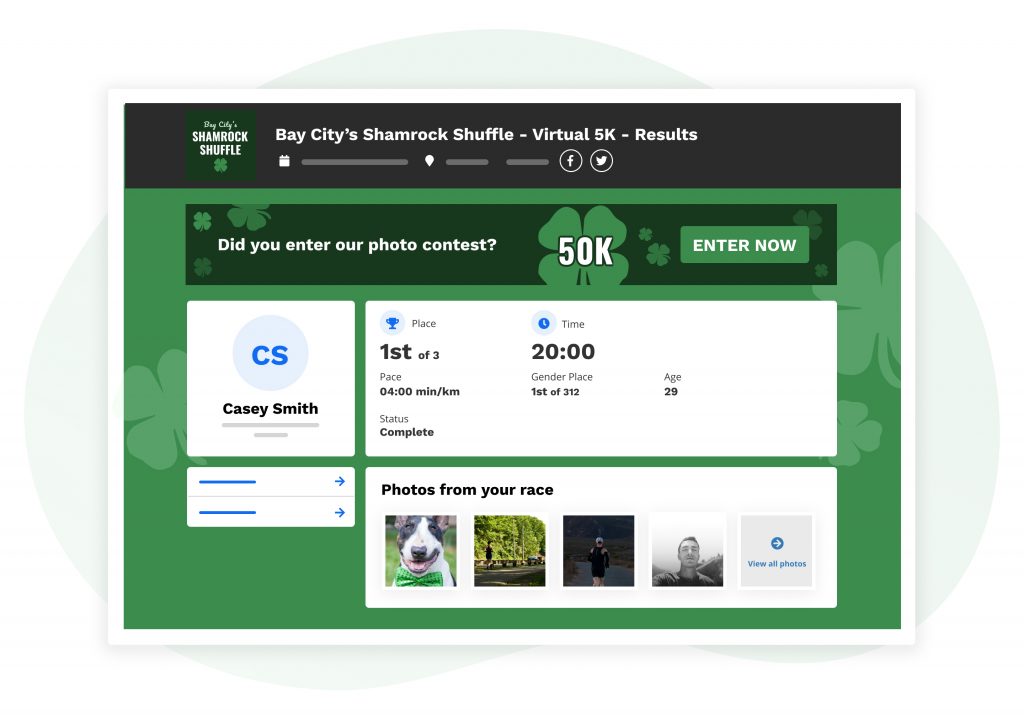Click the clock Time icon
Image resolution: width=1024 pixels, height=728 pixels.
[x=543, y=323]
